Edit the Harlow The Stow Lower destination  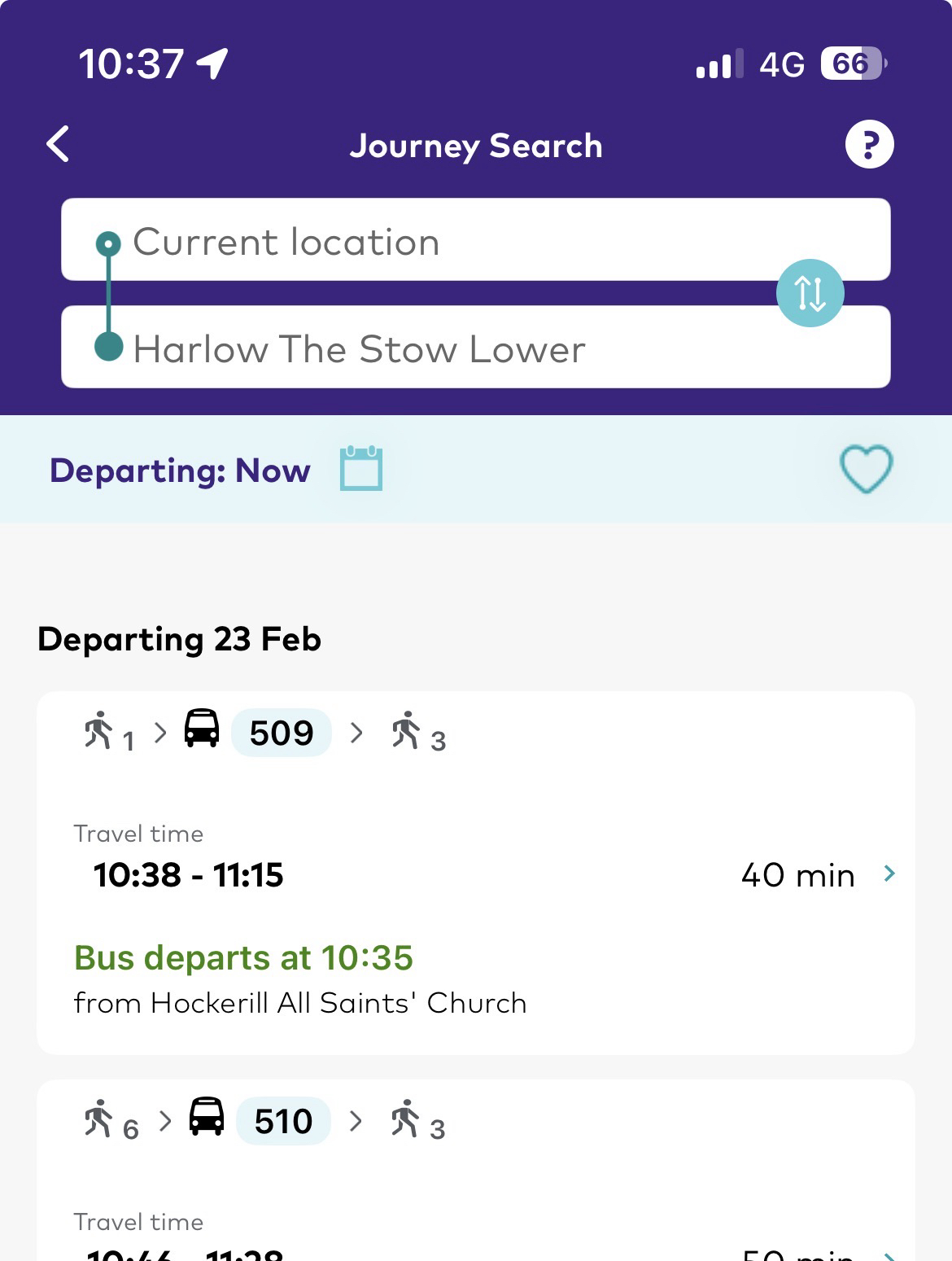475,348
